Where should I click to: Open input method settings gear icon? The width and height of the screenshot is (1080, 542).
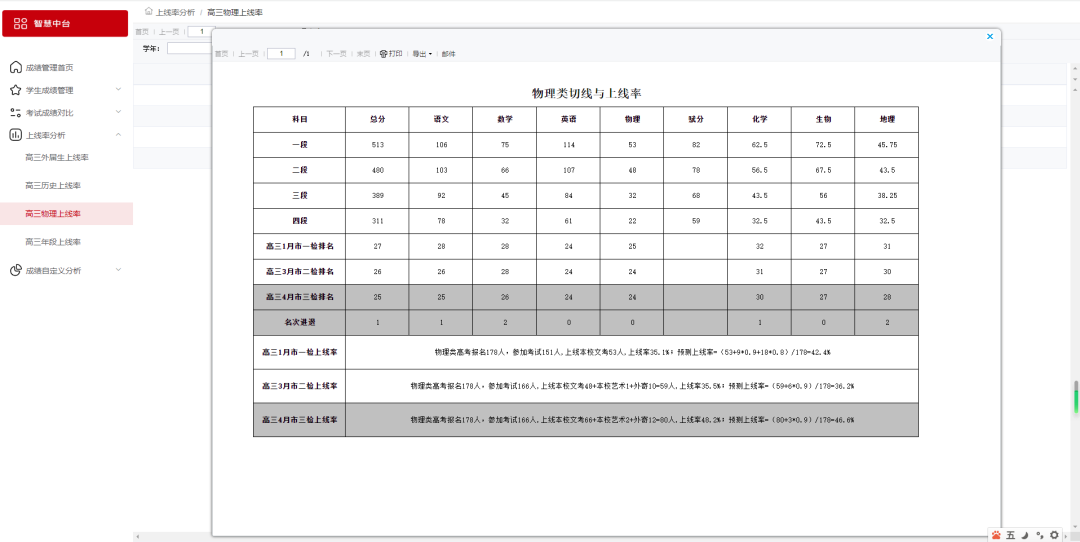[x=1054, y=535]
